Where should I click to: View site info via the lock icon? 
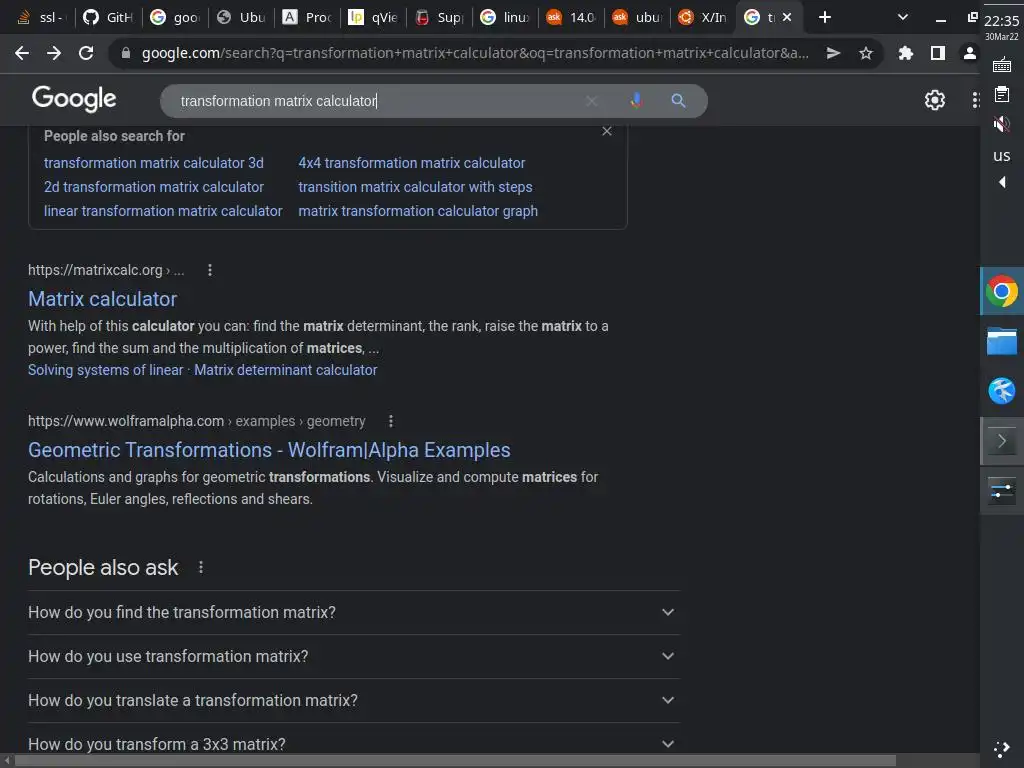[x=126, y=53]
